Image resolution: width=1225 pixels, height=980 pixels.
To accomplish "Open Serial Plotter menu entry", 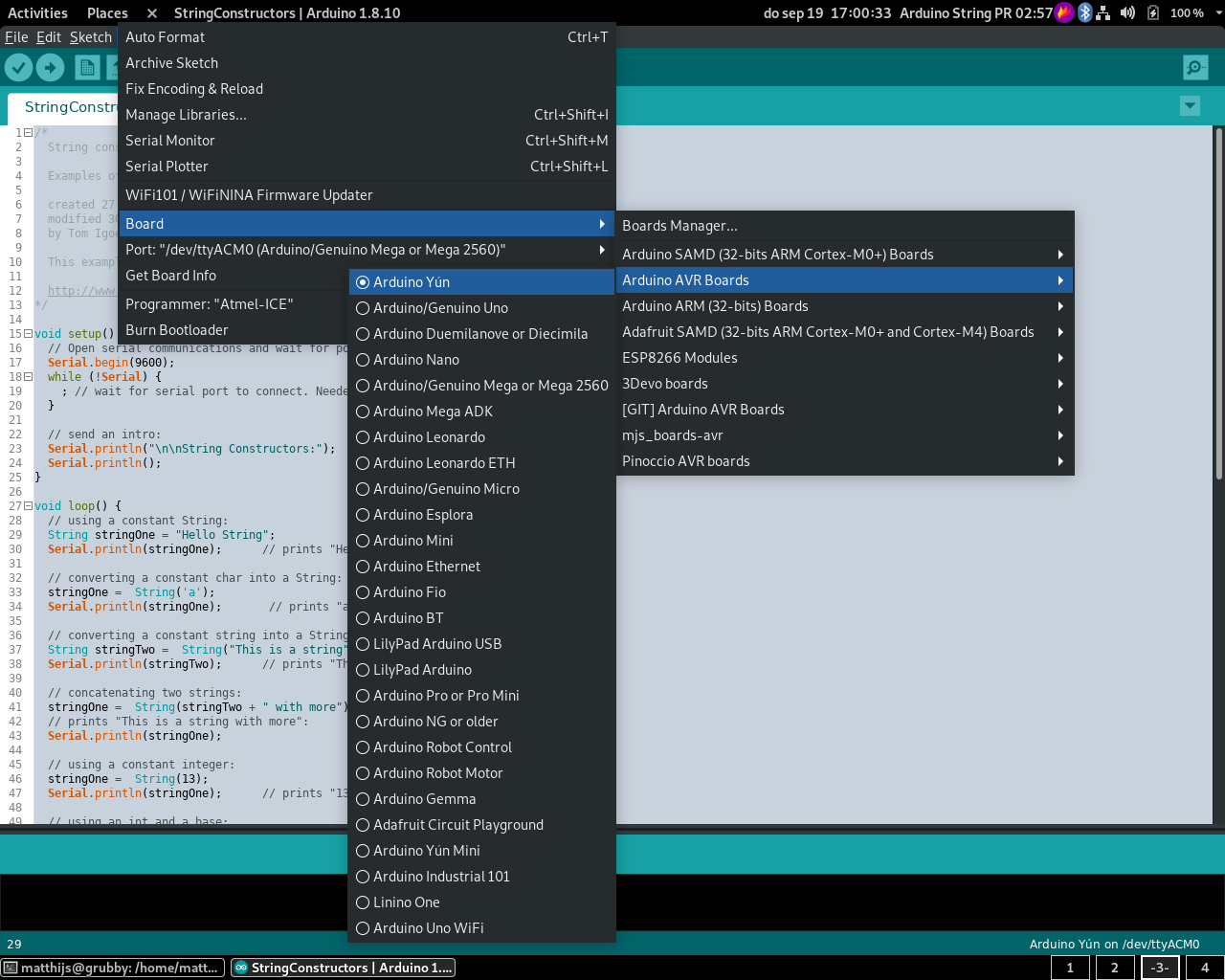I will 367,167.
